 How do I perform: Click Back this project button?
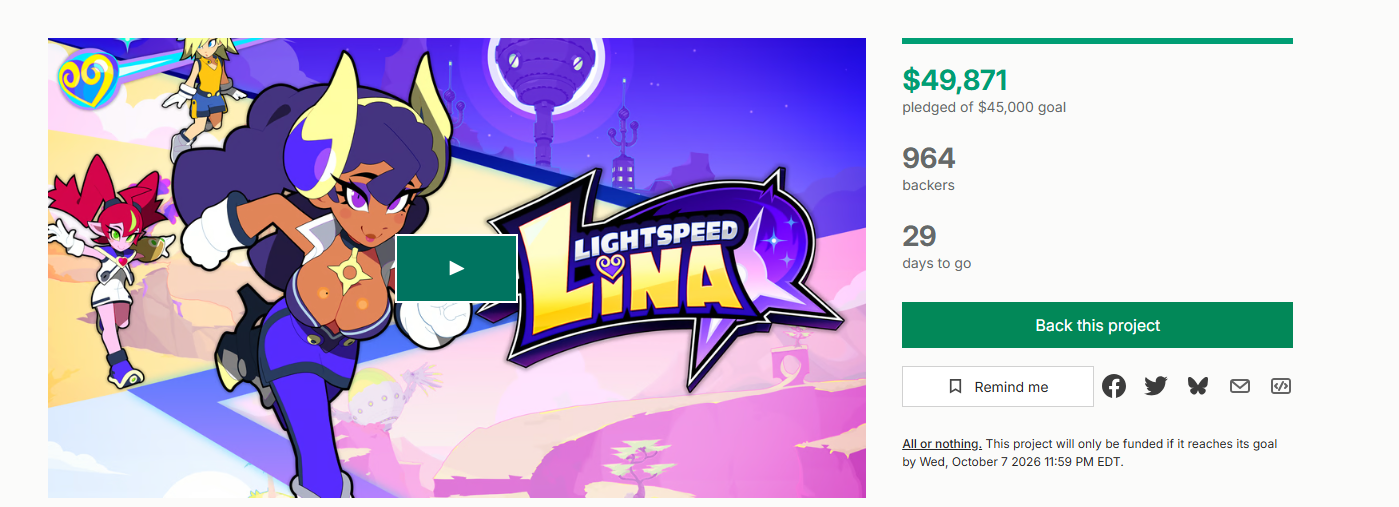pos(1097,325)
